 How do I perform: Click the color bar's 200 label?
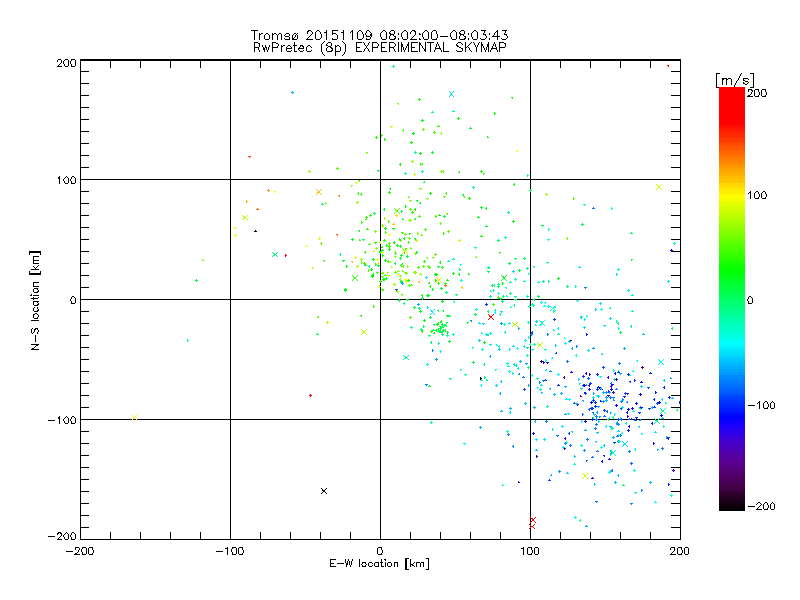click(x=757, y=93)
